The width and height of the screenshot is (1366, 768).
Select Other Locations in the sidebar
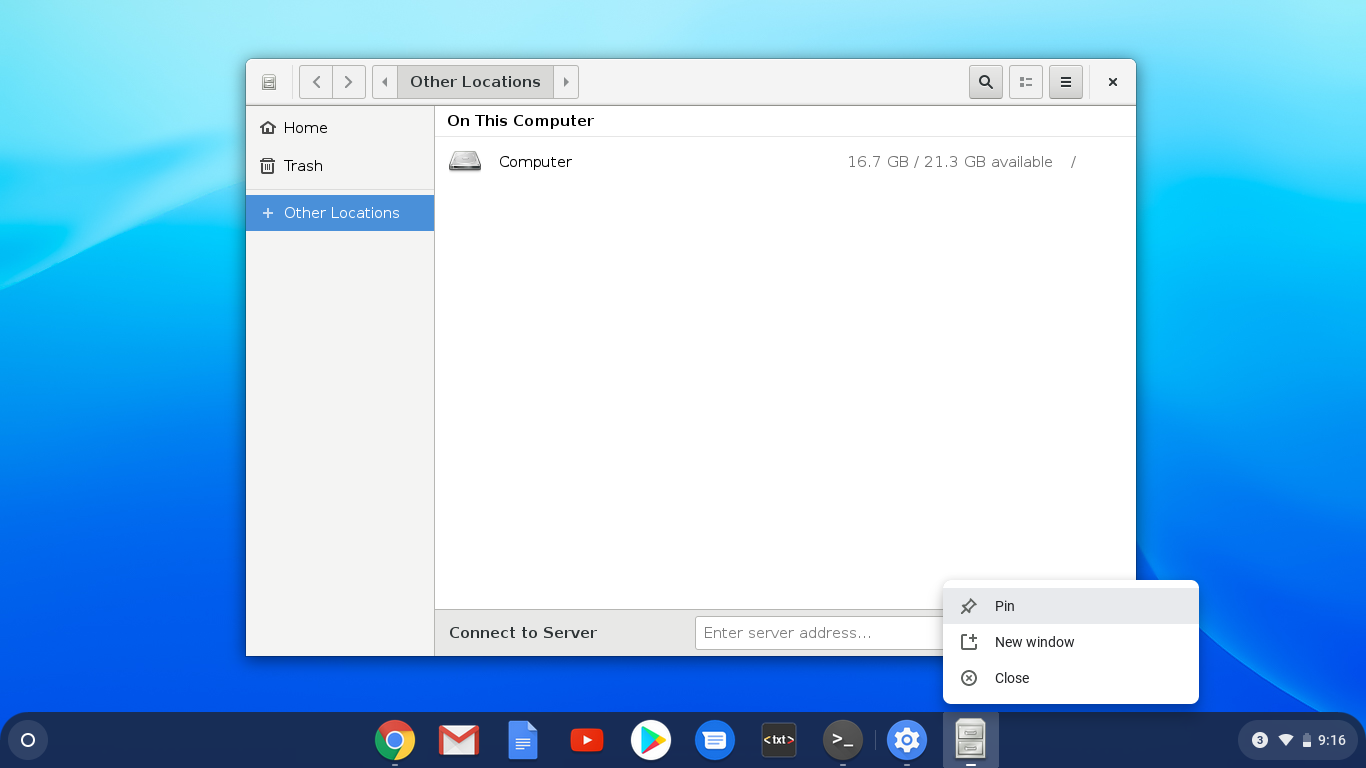pyautogui.click(x=340, y=213)
